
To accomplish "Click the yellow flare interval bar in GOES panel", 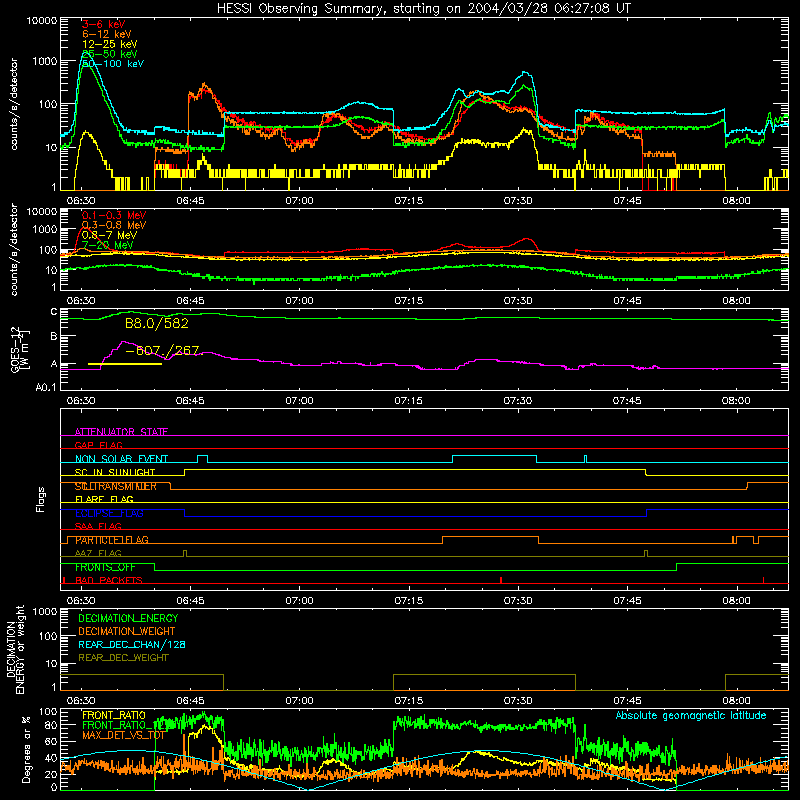I will coord(125,364).
